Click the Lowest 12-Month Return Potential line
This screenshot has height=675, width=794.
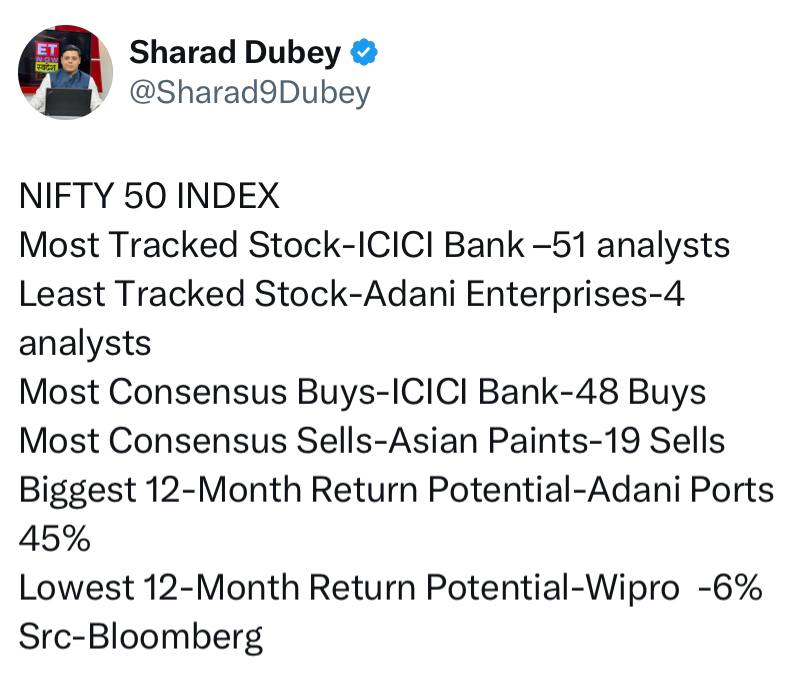(x=390, y=587)
